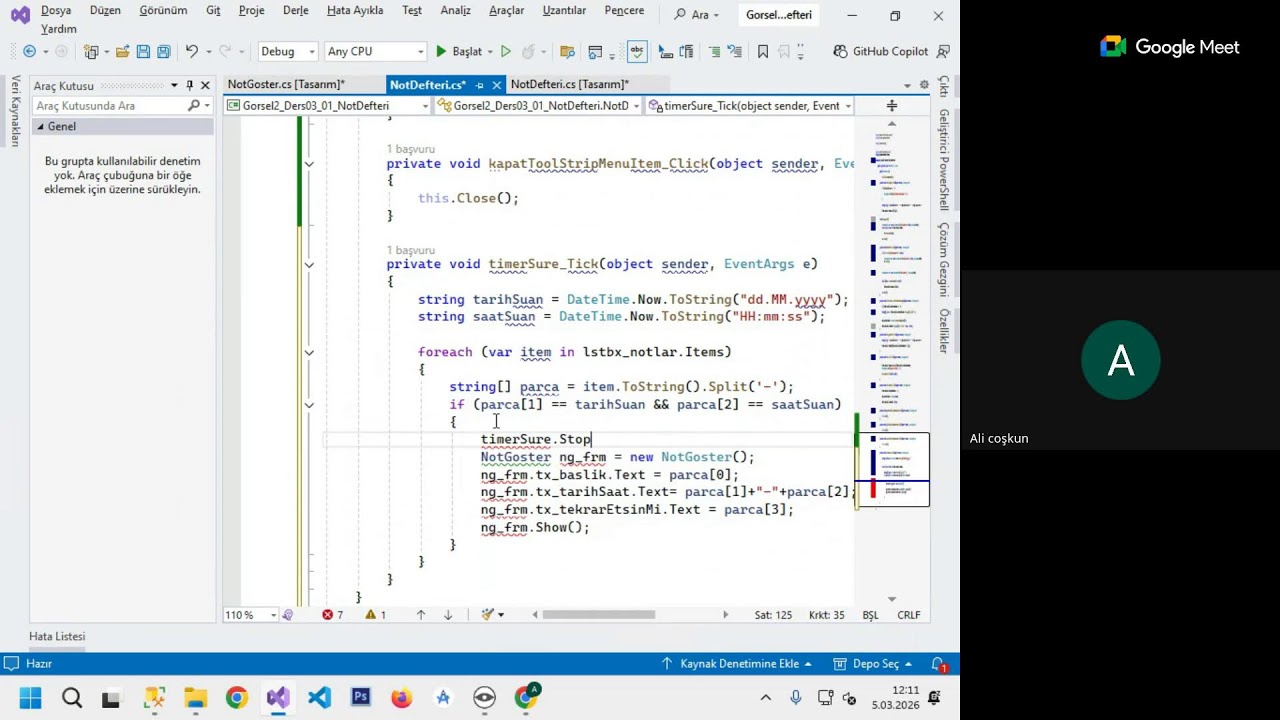This screenshot has width=1280, height=720.
Task: Open Photoshop from the taskbar
Action: pyautogui.click(x=361, y=697)
